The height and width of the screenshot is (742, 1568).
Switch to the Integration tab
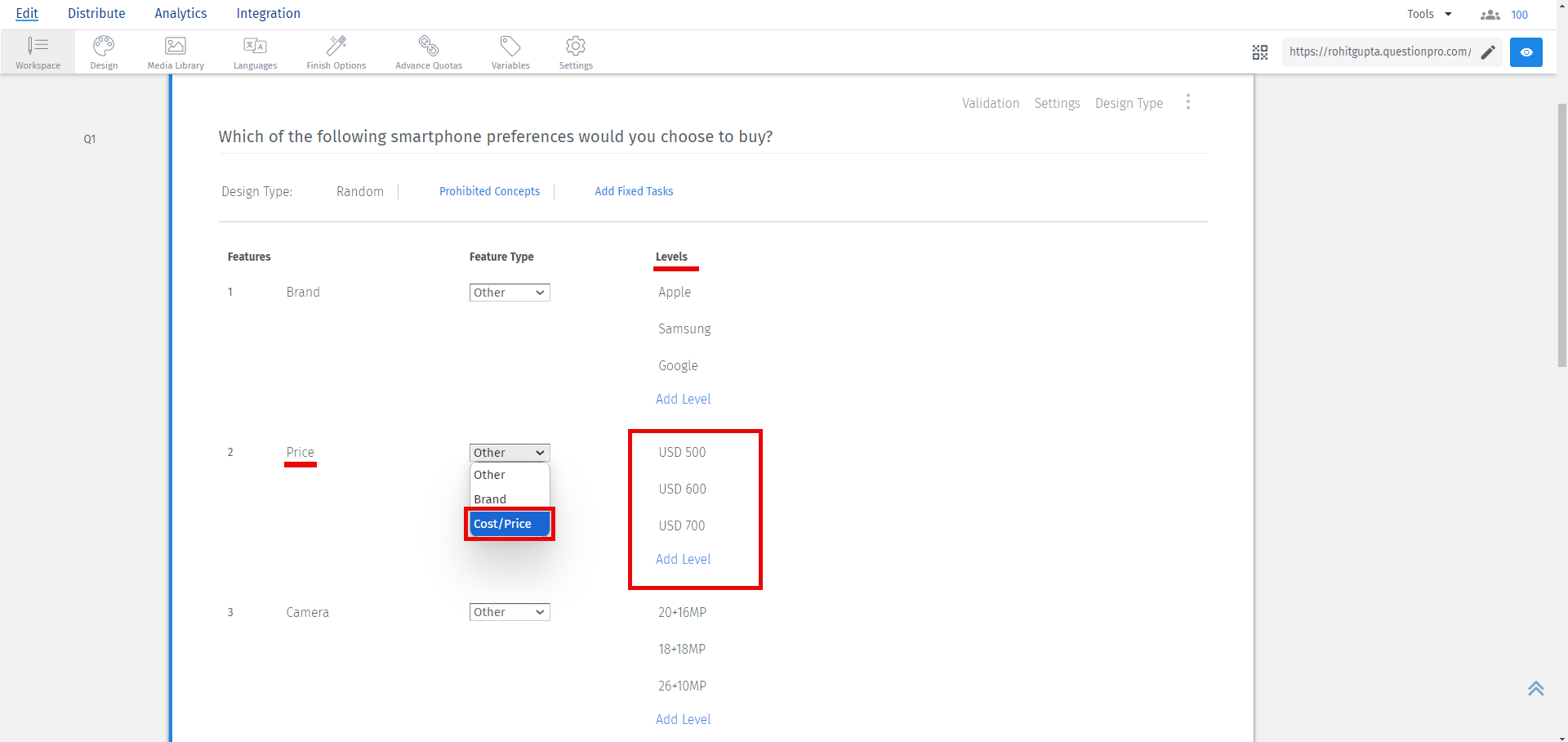point(268,13)
